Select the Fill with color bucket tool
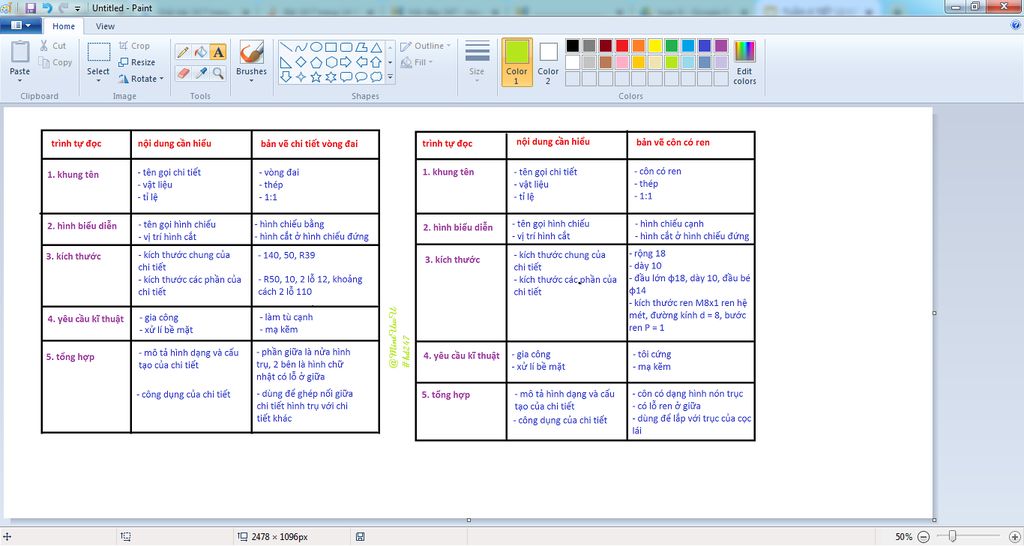 [201, 52]
